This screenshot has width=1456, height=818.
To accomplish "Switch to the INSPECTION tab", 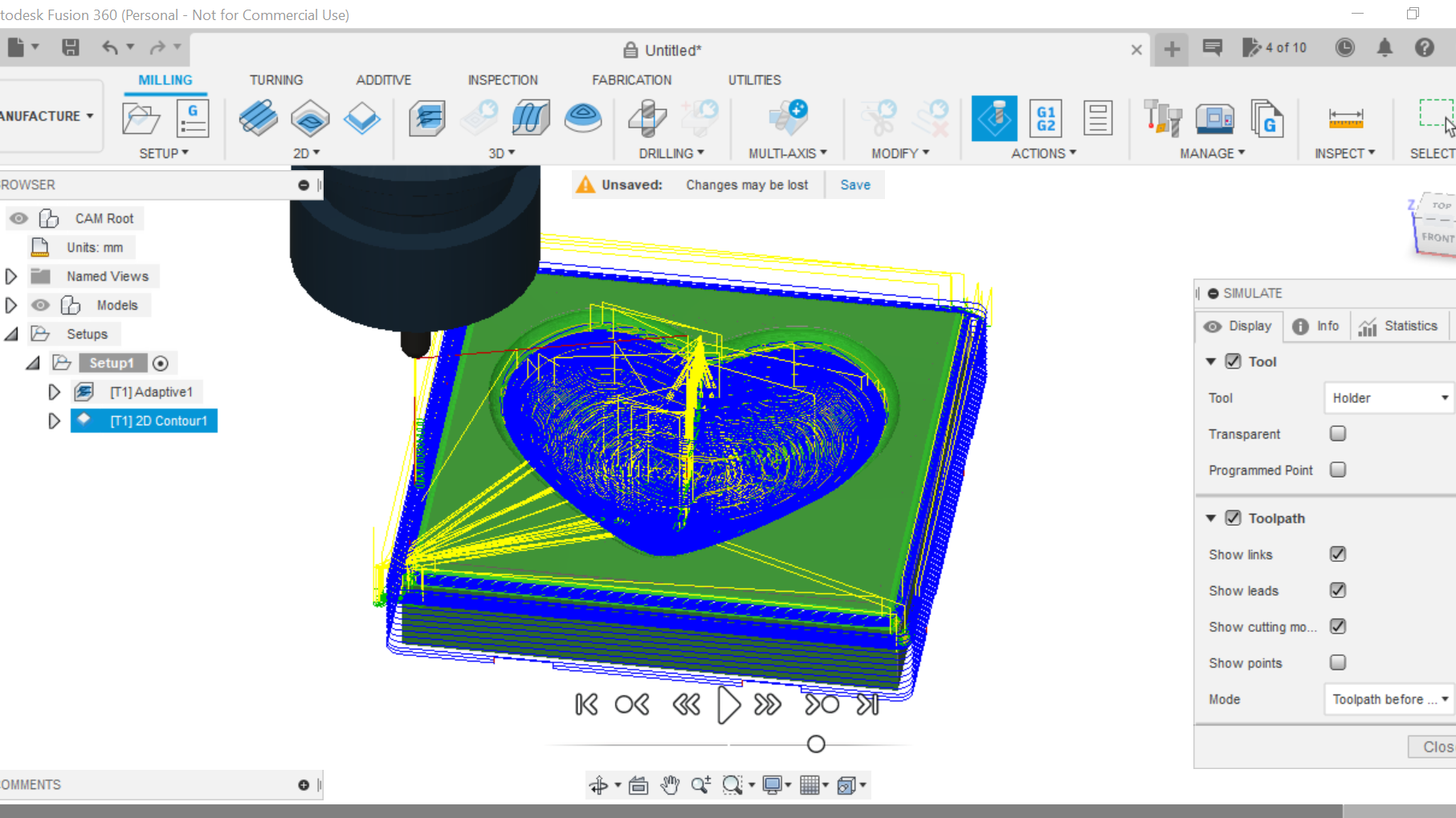I will (503, 80).
